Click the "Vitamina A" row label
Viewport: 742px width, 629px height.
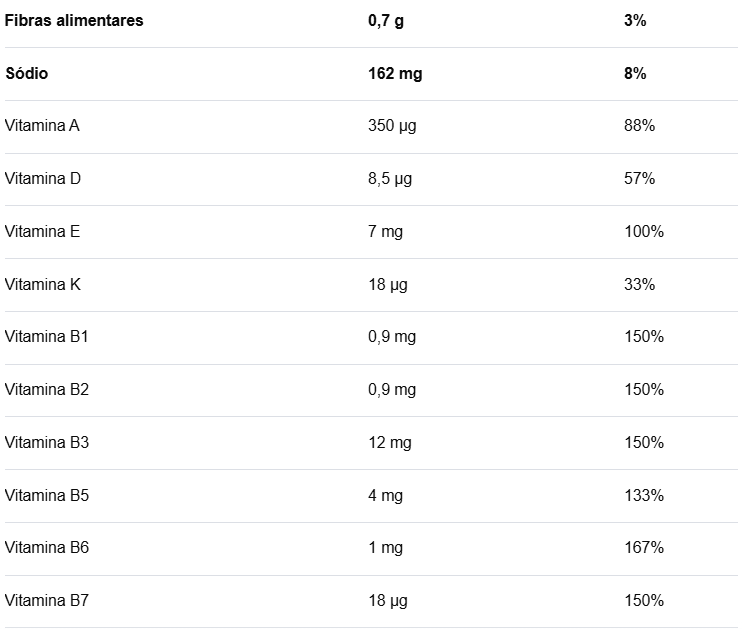tap(42, 126)
